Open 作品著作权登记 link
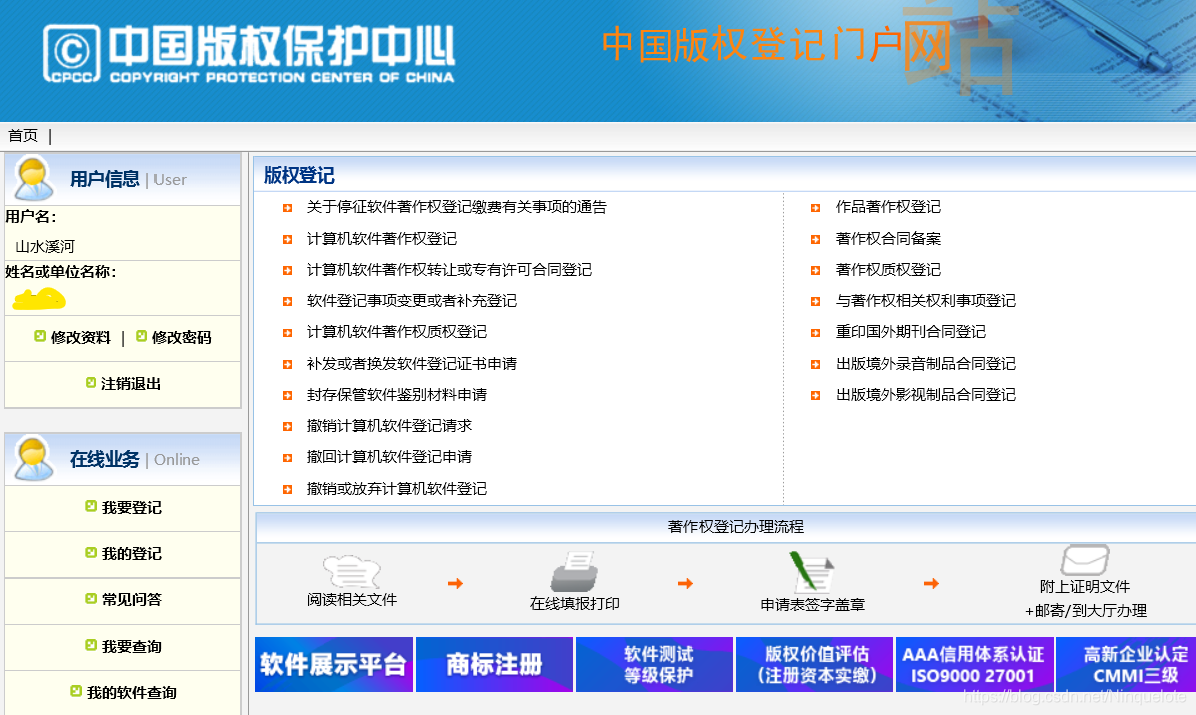Viewport: 1196px width, 715px height. [x=889, y=207]
